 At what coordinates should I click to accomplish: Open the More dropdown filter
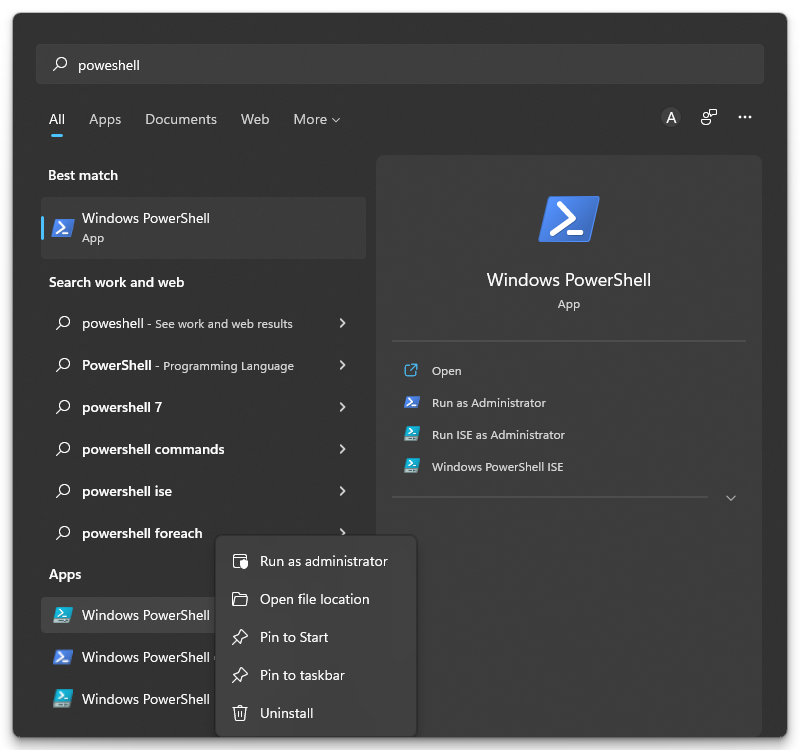pyautogui.click(x=316, y=119)
